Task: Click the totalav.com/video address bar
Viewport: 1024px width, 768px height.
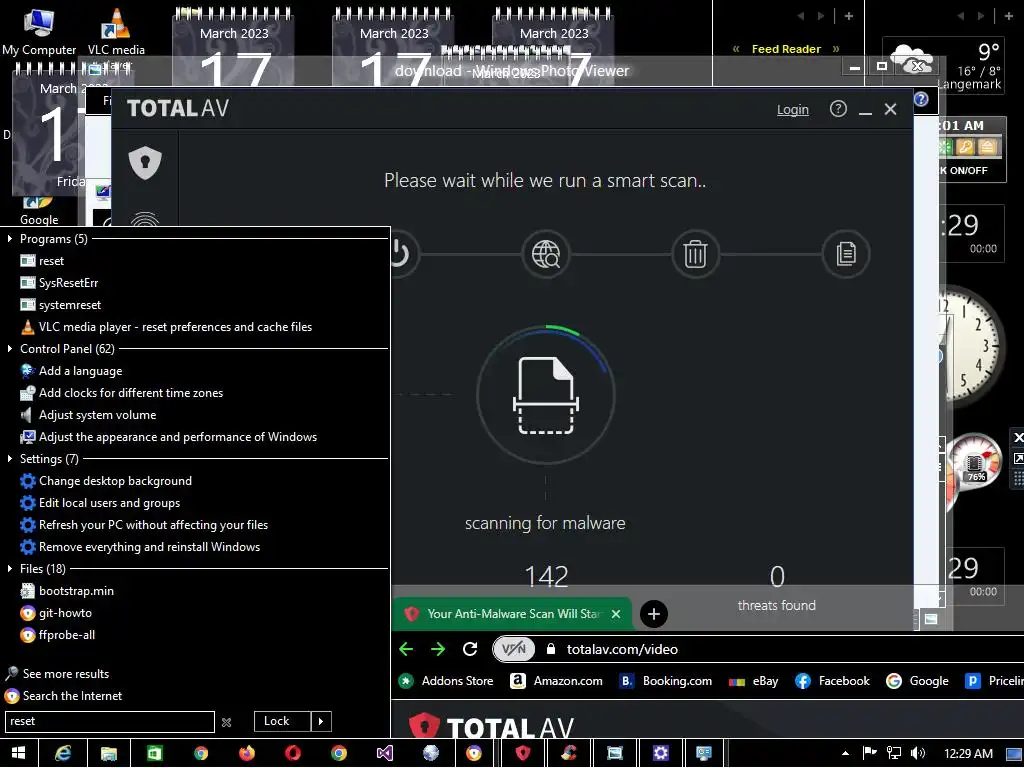Action: pyautogui.click(x=622, y=649)
